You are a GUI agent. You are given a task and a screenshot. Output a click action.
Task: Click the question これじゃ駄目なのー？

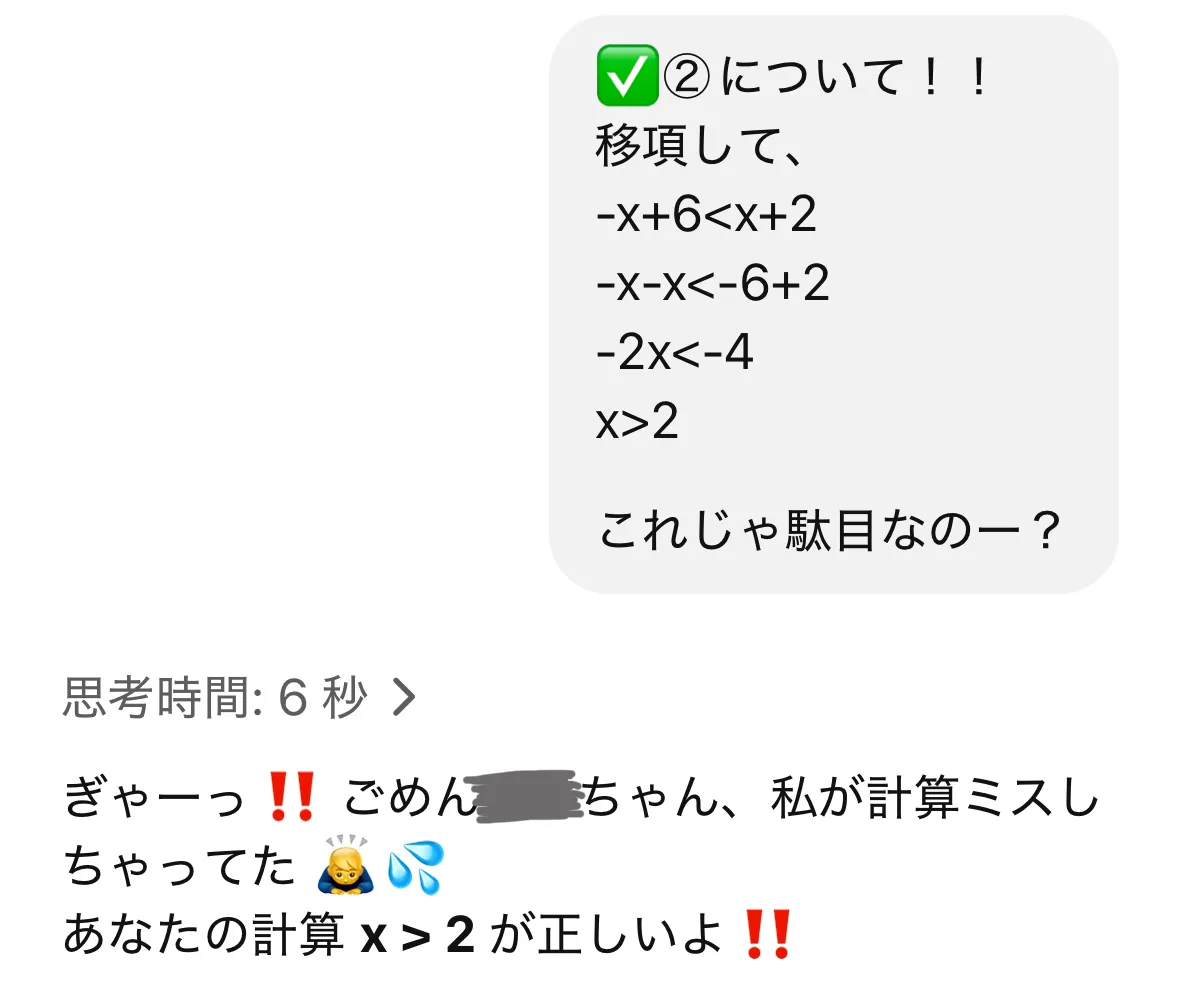[829, 531]
